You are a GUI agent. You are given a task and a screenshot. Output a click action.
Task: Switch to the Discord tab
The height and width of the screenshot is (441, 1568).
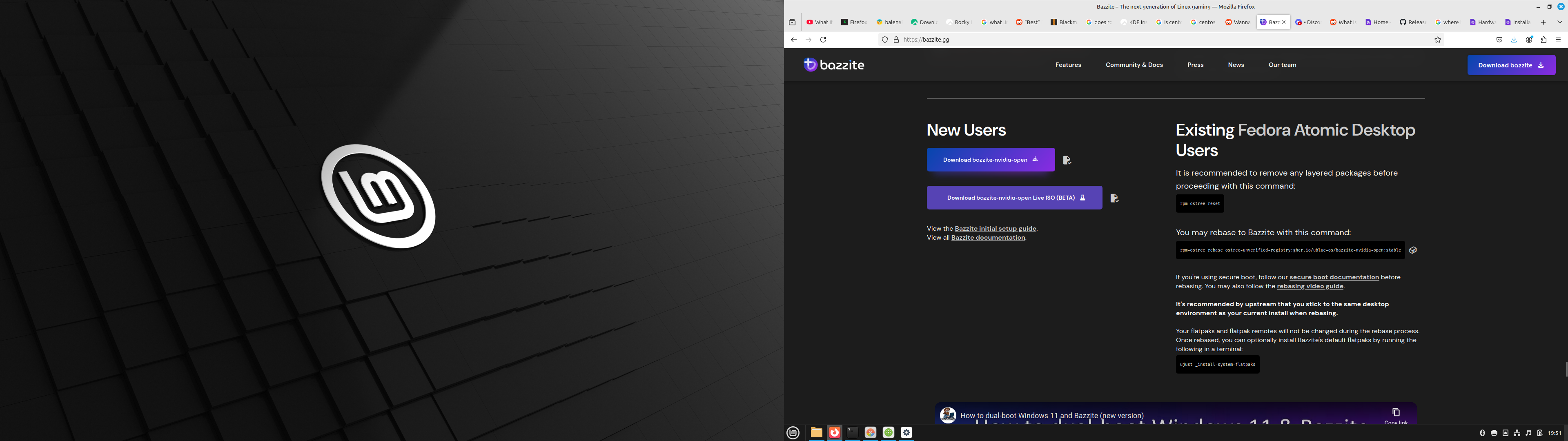point(1307,22)
